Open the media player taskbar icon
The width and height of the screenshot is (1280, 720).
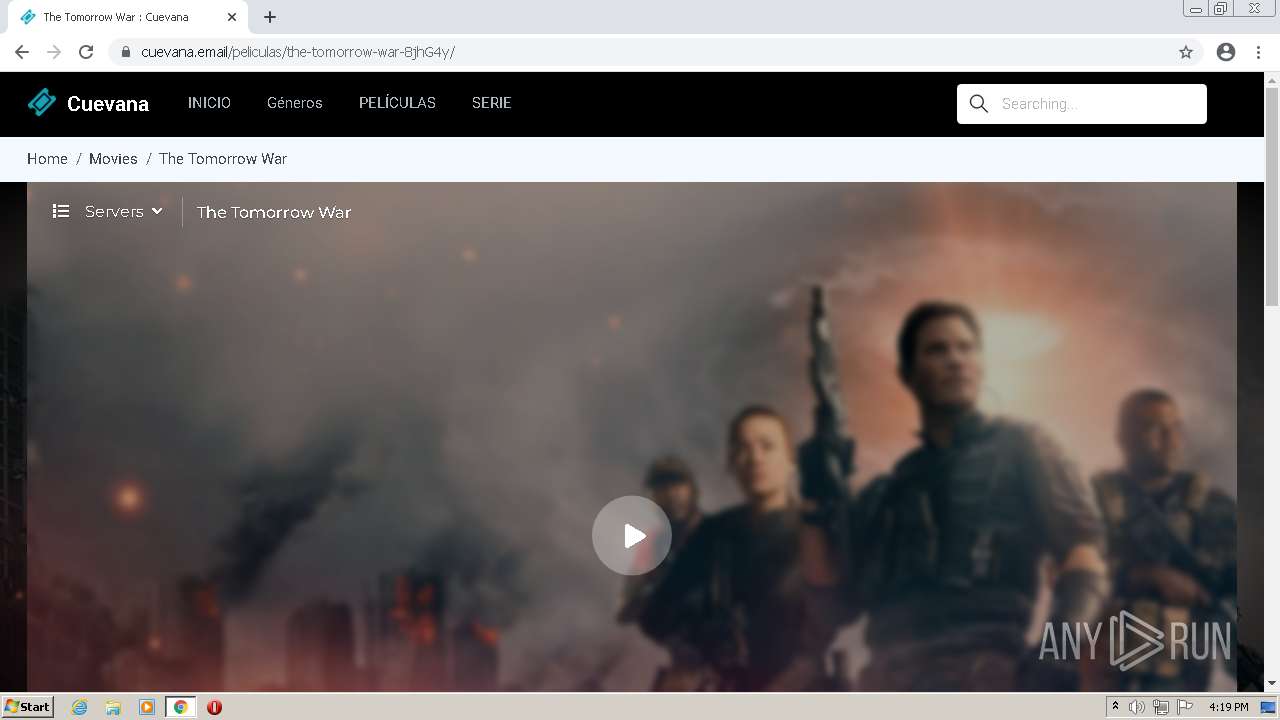coord(147,707)
